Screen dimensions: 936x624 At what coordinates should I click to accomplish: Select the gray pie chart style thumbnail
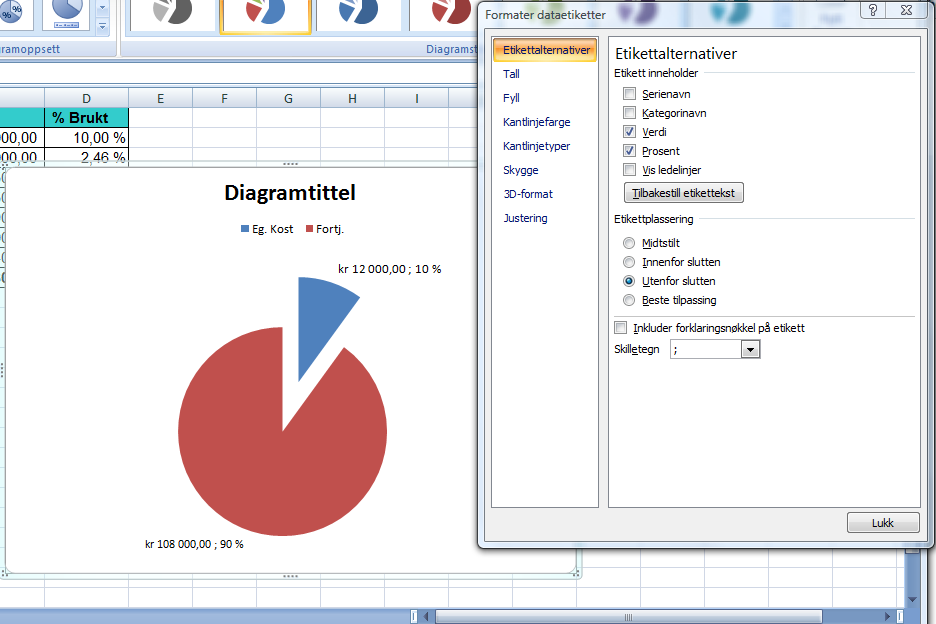173,14
